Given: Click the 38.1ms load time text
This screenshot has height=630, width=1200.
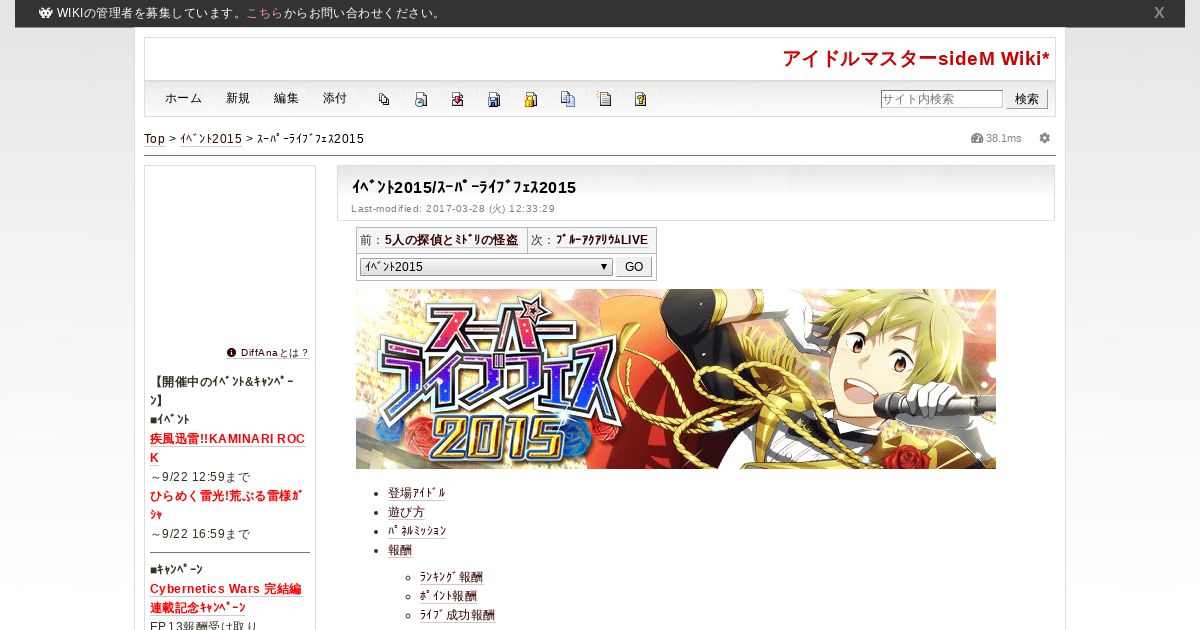Looking at the screenshot, I should (x=1004, y=138).
